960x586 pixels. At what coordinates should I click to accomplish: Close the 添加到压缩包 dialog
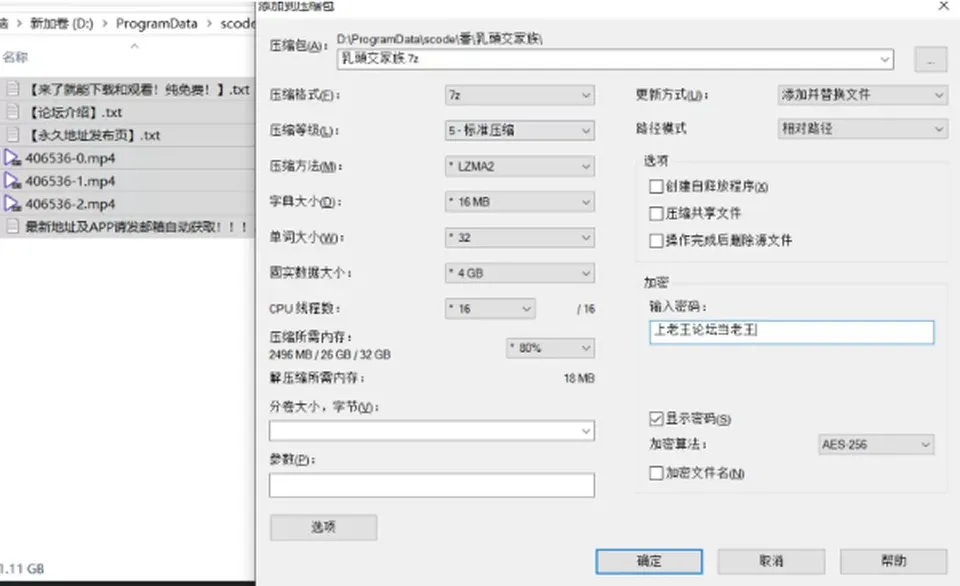[944, 6]
